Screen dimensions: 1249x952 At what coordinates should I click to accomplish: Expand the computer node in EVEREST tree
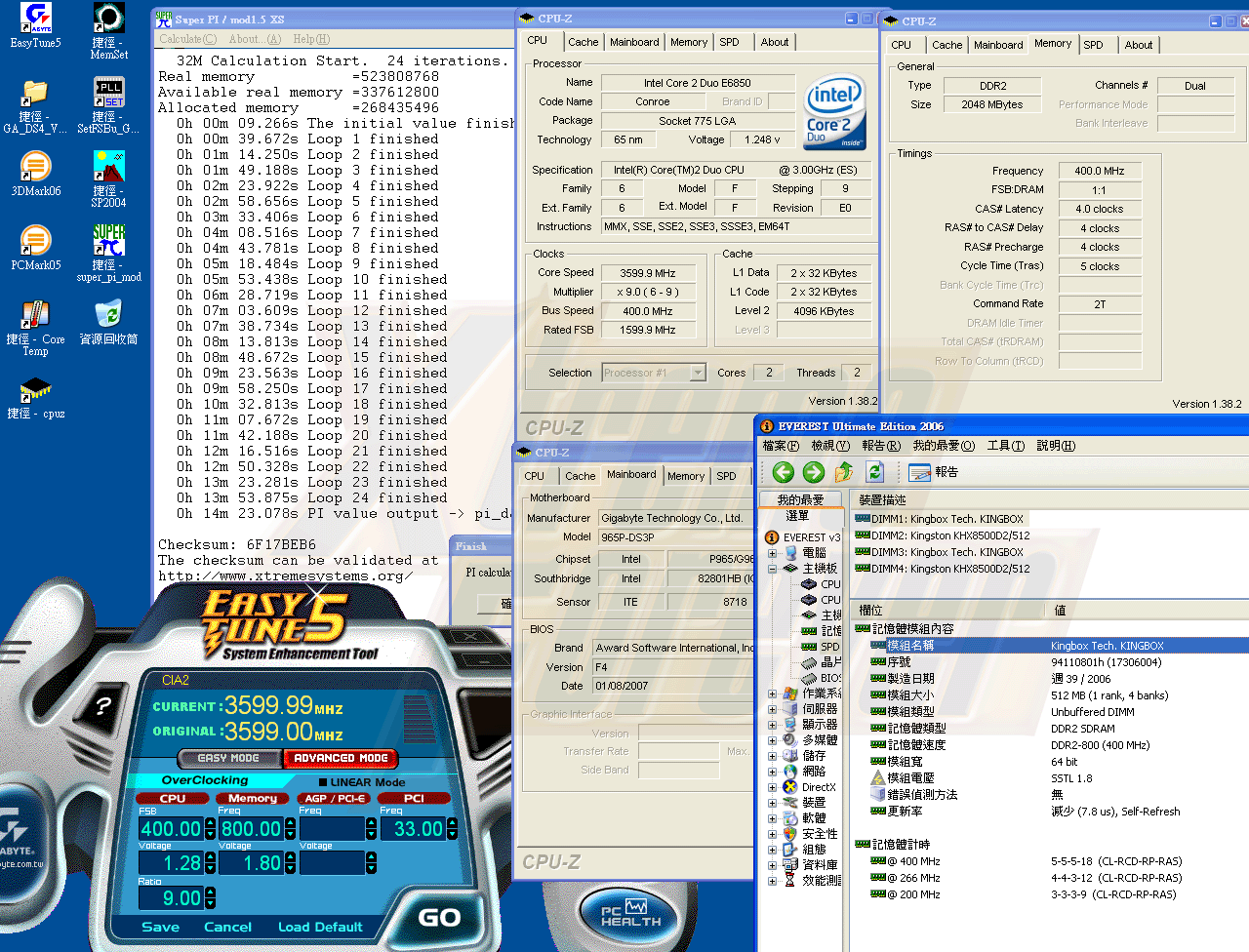click(772, 552)
